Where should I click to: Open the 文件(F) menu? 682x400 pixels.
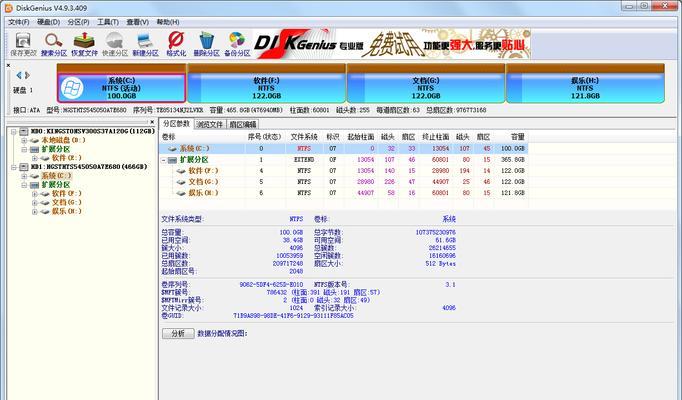pos(19,22)
